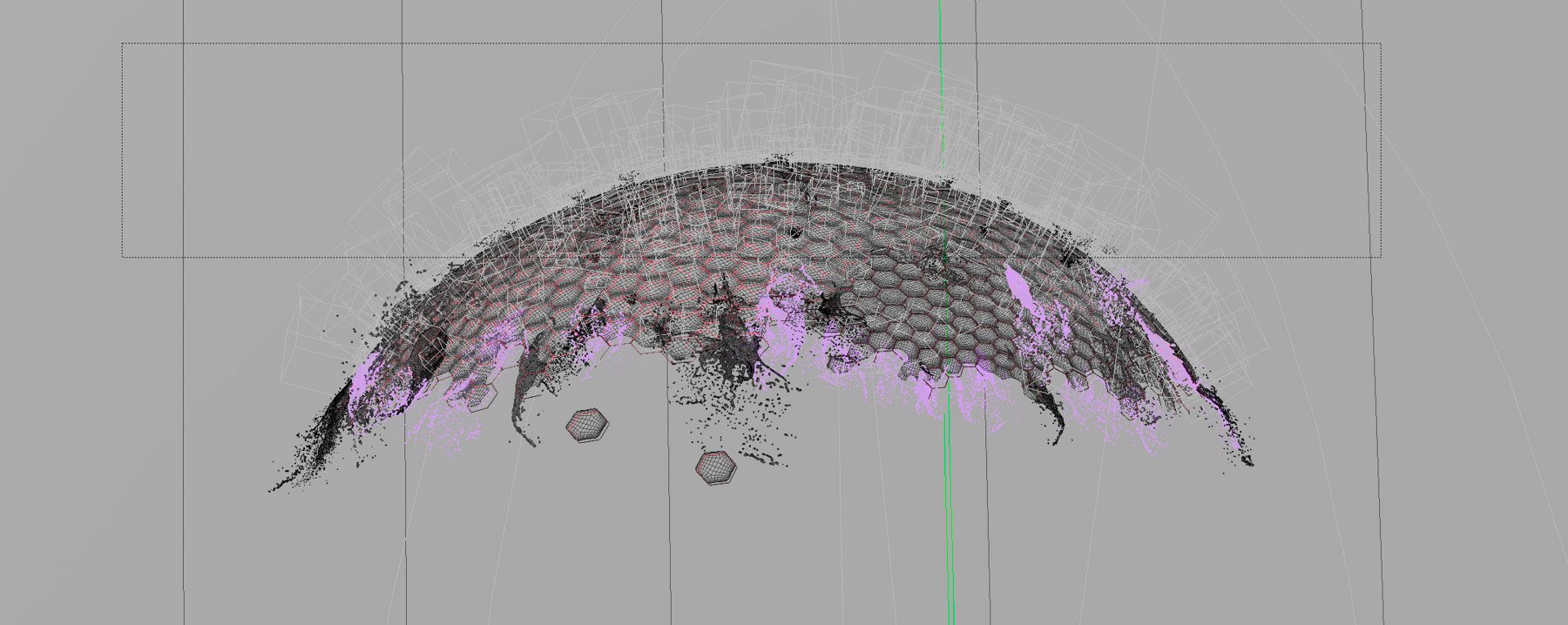The image size is (1568, 625).
Task: Select the lower detached hexagon panel below dome
Action: [716, 467]
